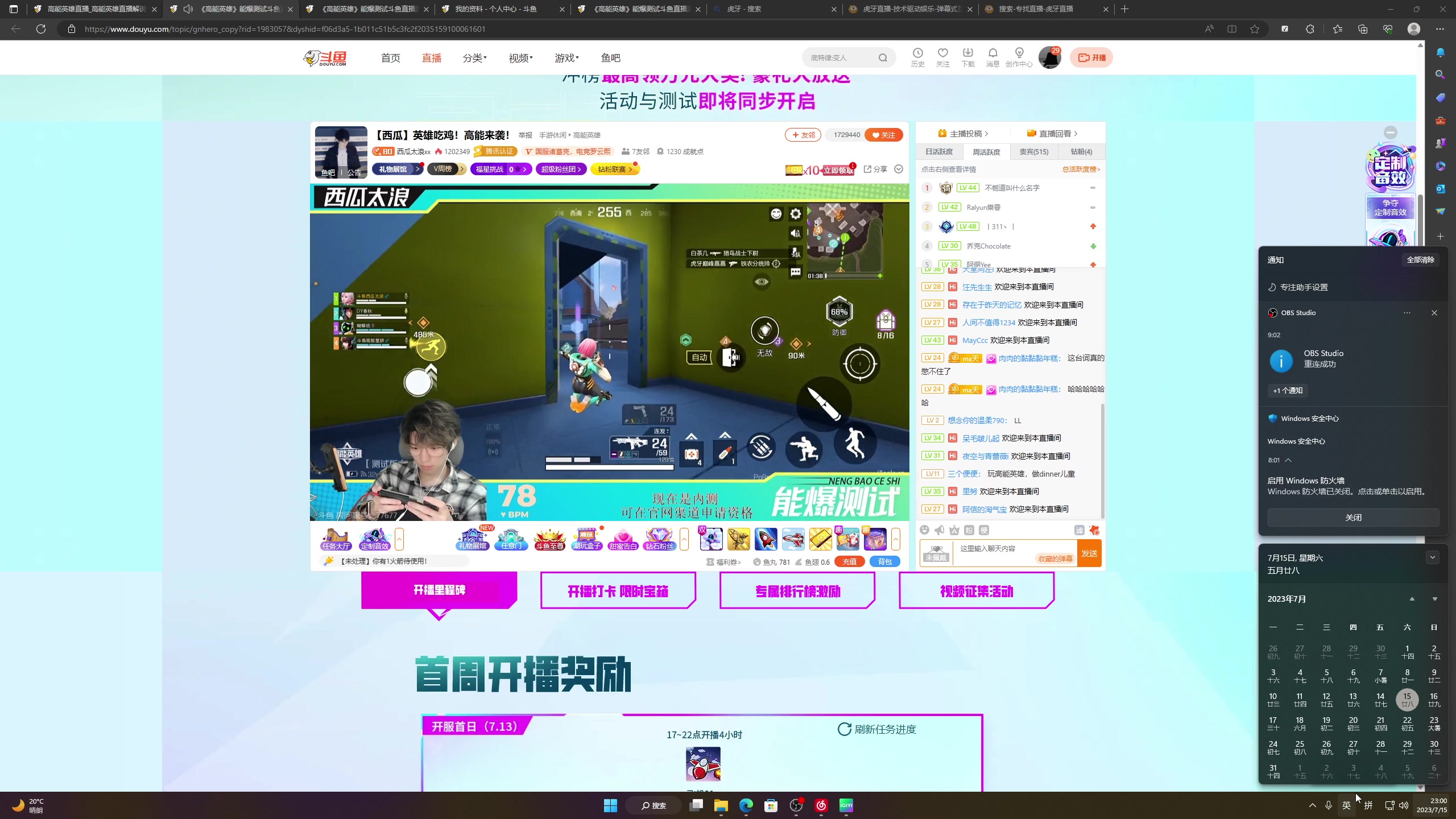Screen dimensions: 1456x819
Task: Open the emoji picker in chat toolbar
Action: point(925,530)
